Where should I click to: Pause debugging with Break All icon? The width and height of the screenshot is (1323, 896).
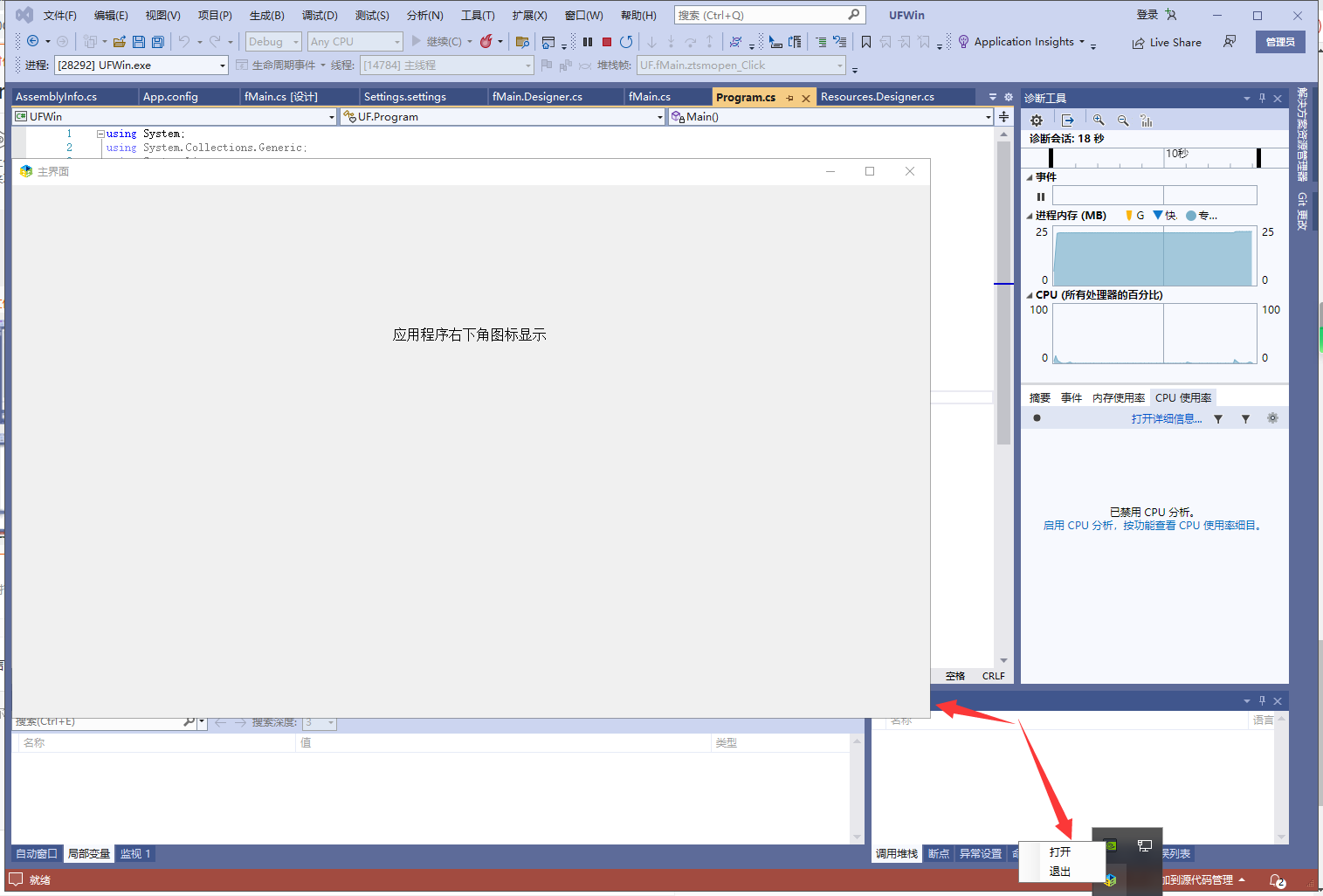point(588,42)
